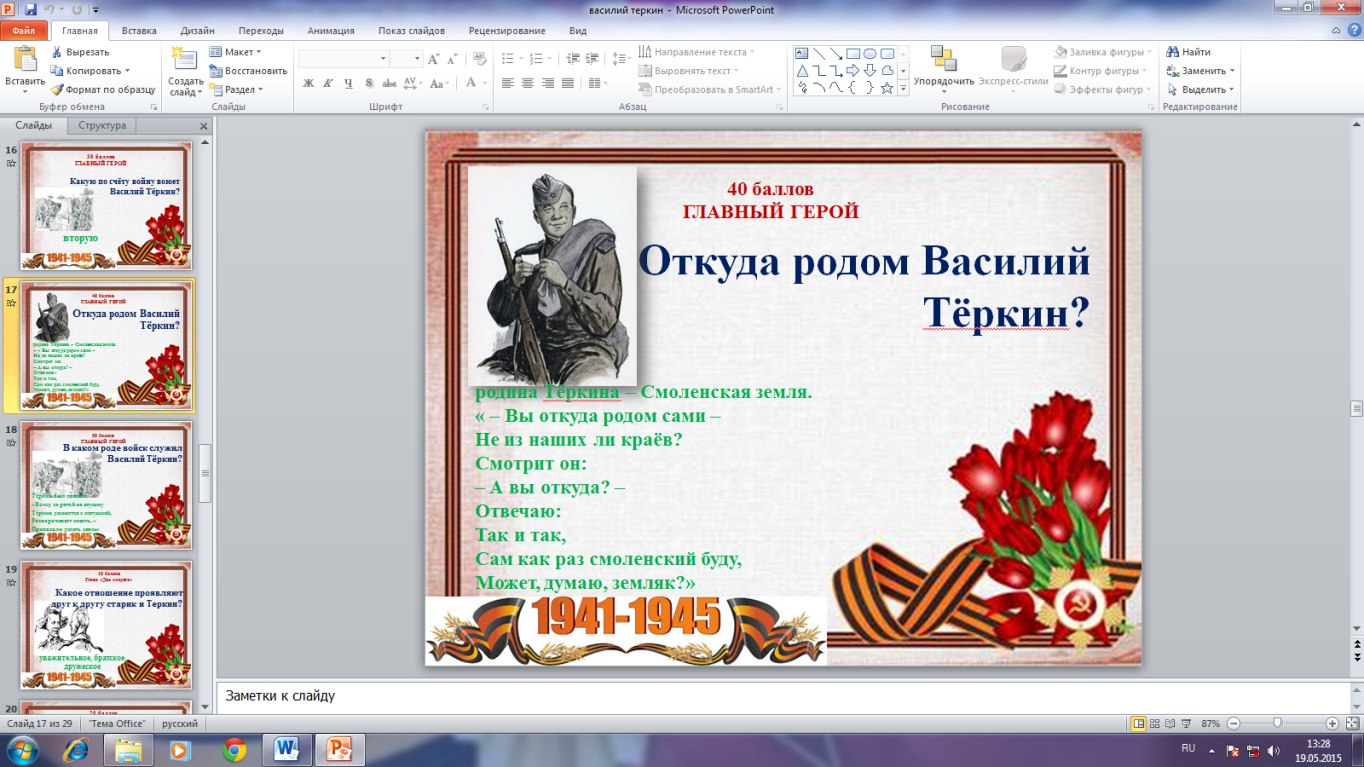Toggle text Shadow (S) formatting
Viewport: 1364px width, 767px height.
point(368,83)
